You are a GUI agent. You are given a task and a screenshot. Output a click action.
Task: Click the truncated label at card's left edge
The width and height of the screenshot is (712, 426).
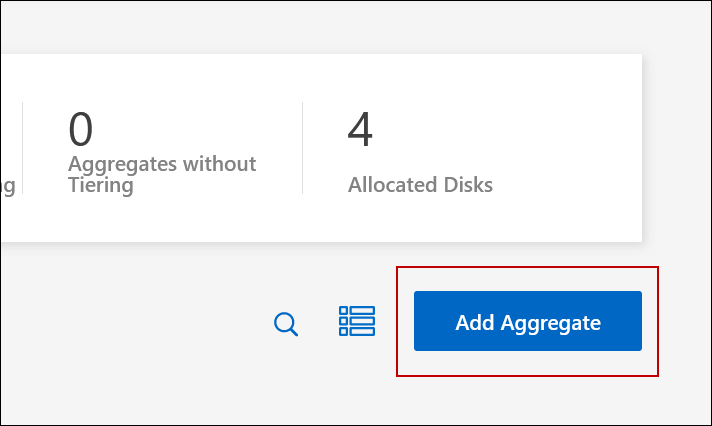coord(7,185)
